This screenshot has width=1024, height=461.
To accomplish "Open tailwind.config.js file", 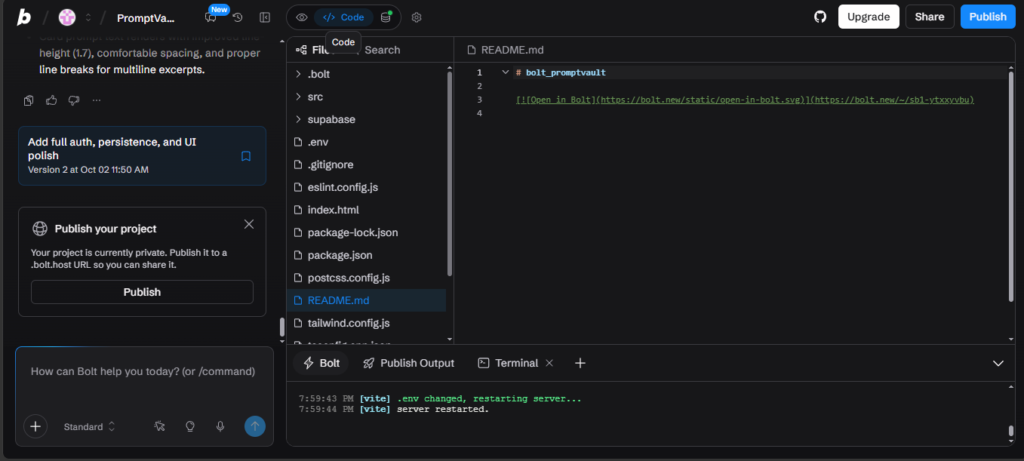I will [x=366, y=323].
